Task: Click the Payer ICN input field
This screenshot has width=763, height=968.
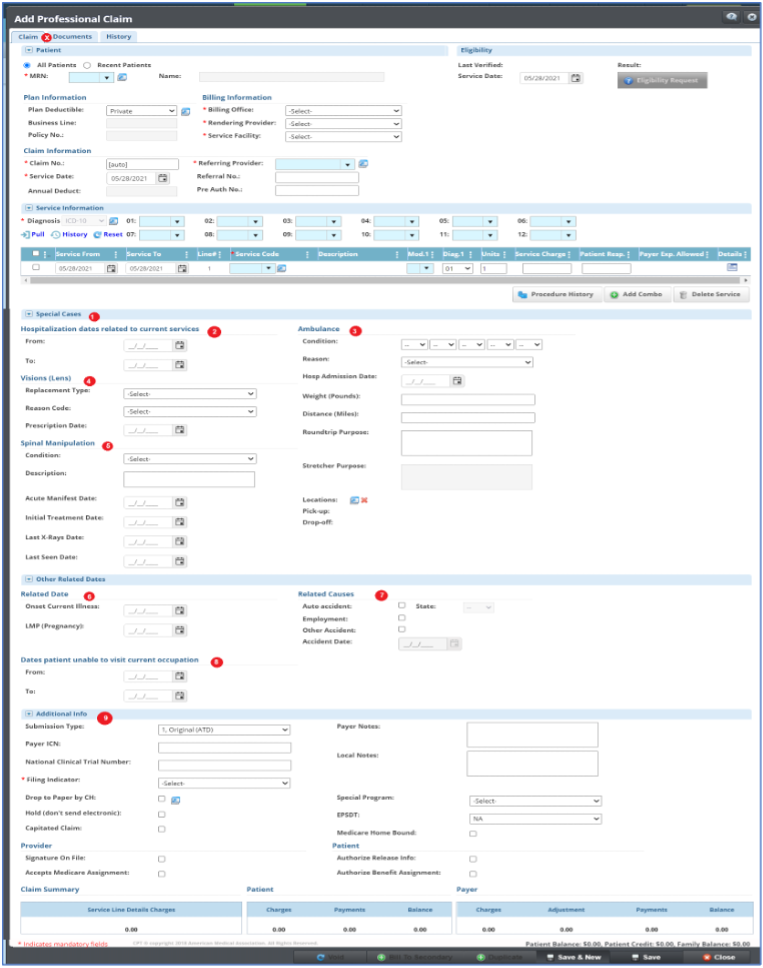Action: (x=223, y=748)
